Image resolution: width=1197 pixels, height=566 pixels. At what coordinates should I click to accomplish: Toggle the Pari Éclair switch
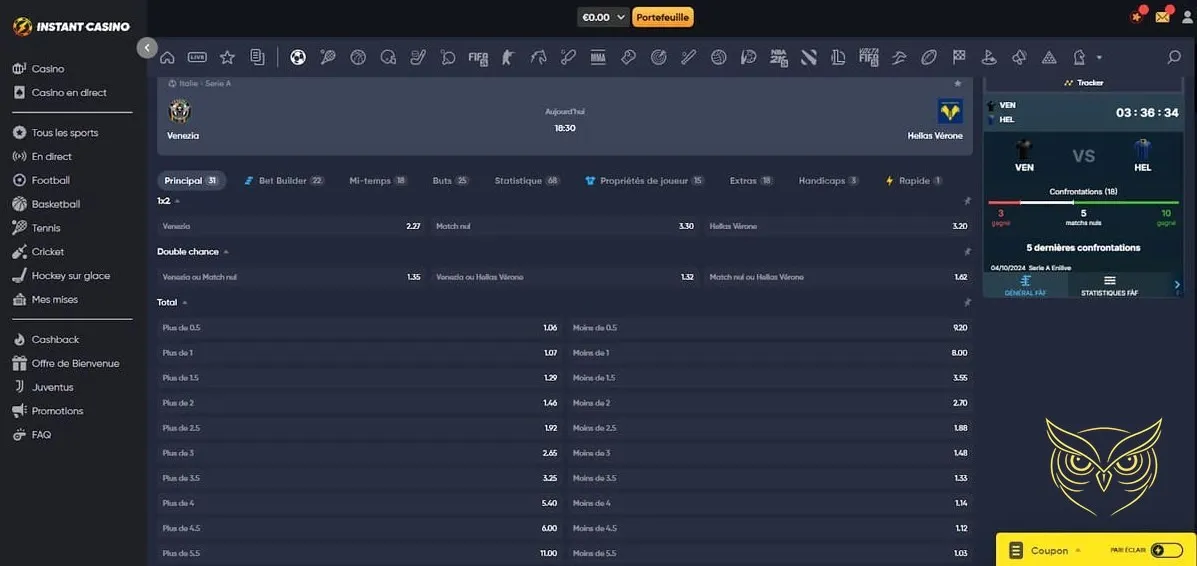(x=1166, y=550)
